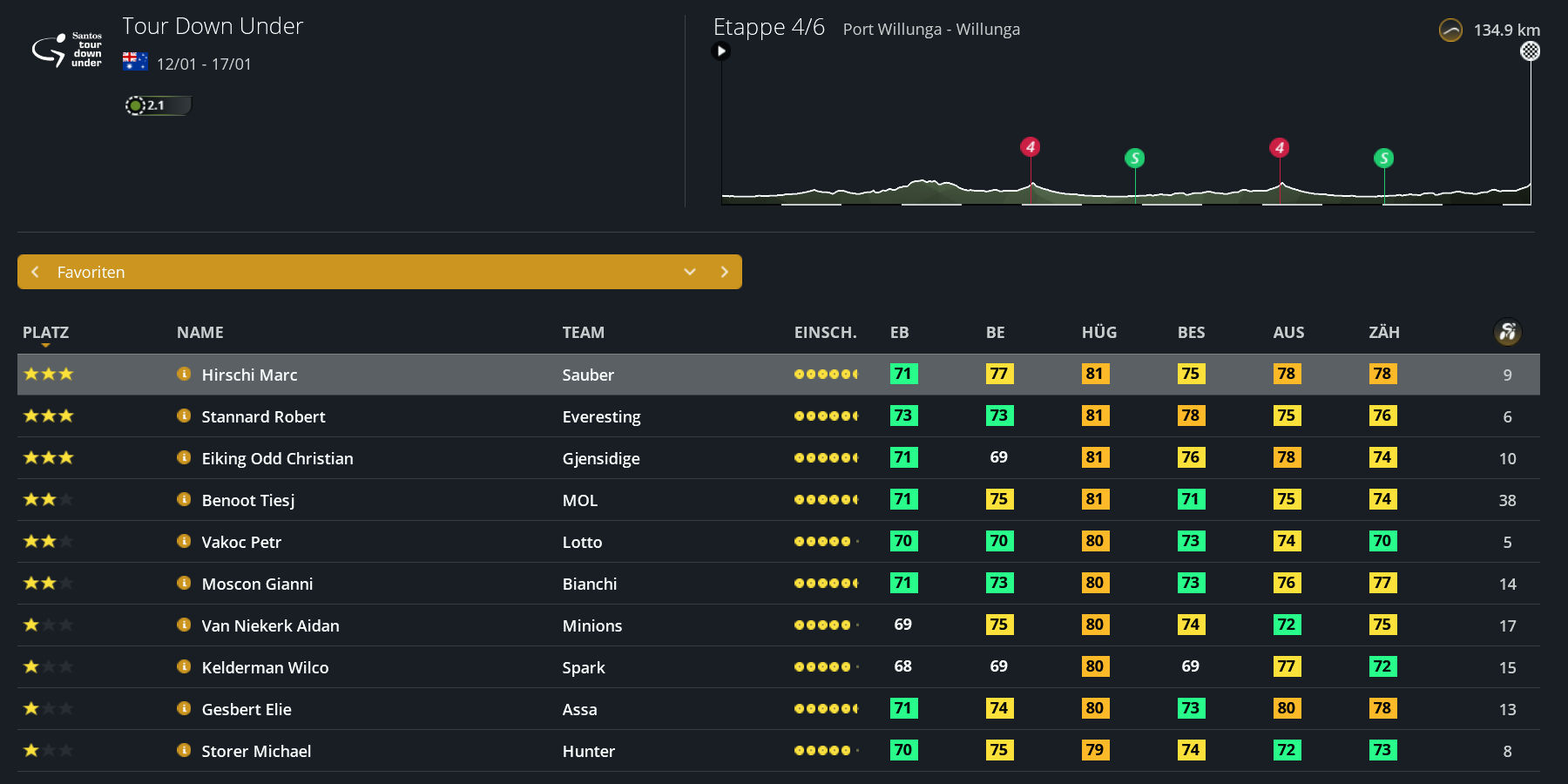The height and width of the screenshot is (784, 1568).
Task: Sort by HÜG column header
Action: 1098,333
